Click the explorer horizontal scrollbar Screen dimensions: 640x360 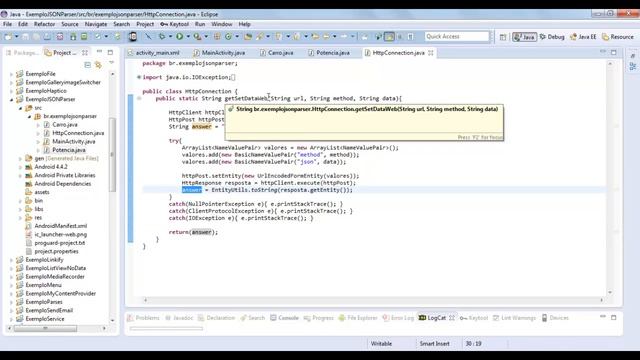pos(45,328)
